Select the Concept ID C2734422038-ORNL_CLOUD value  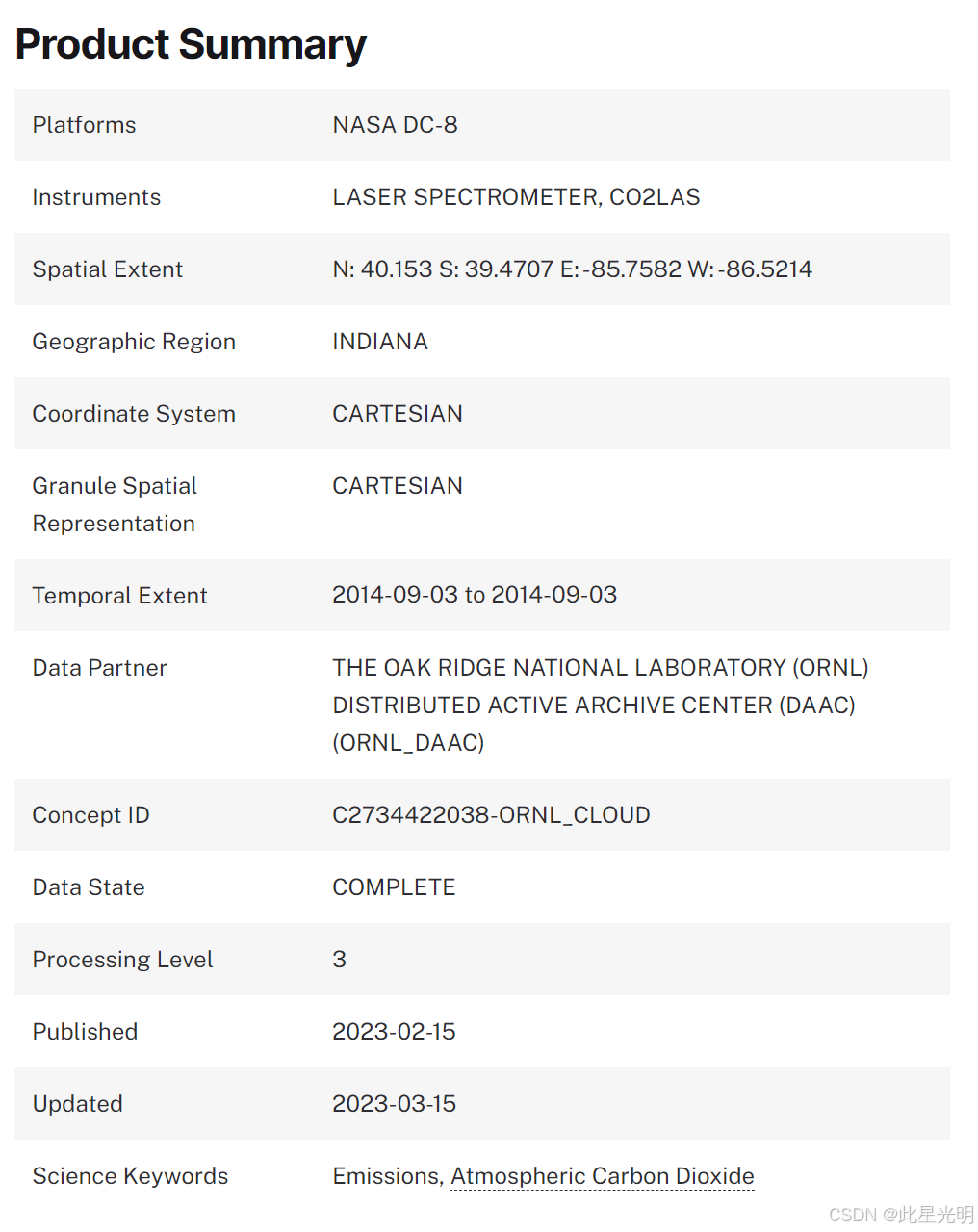pos(491,815)
